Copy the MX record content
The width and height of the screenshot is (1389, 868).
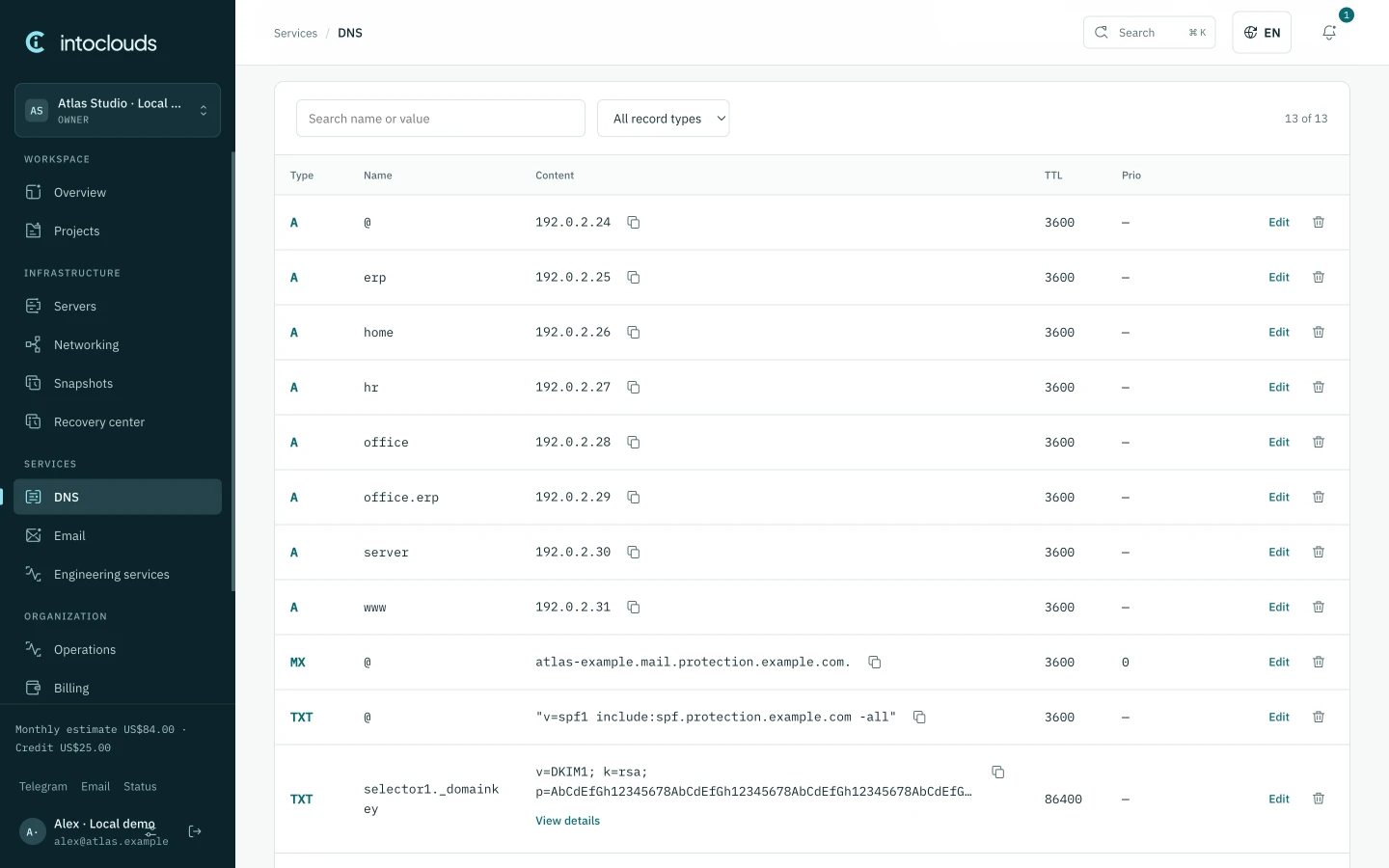[x=875, y=663]
